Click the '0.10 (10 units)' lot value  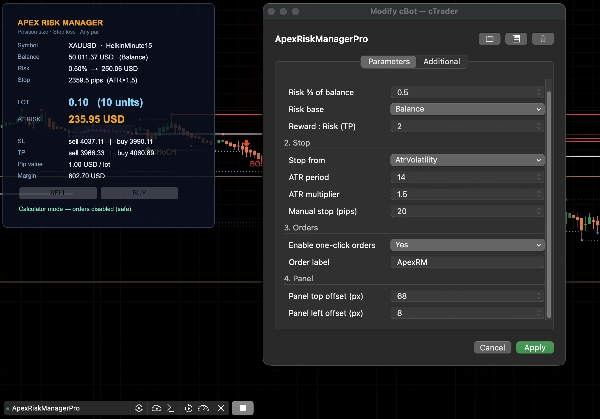tap(106, 102)
